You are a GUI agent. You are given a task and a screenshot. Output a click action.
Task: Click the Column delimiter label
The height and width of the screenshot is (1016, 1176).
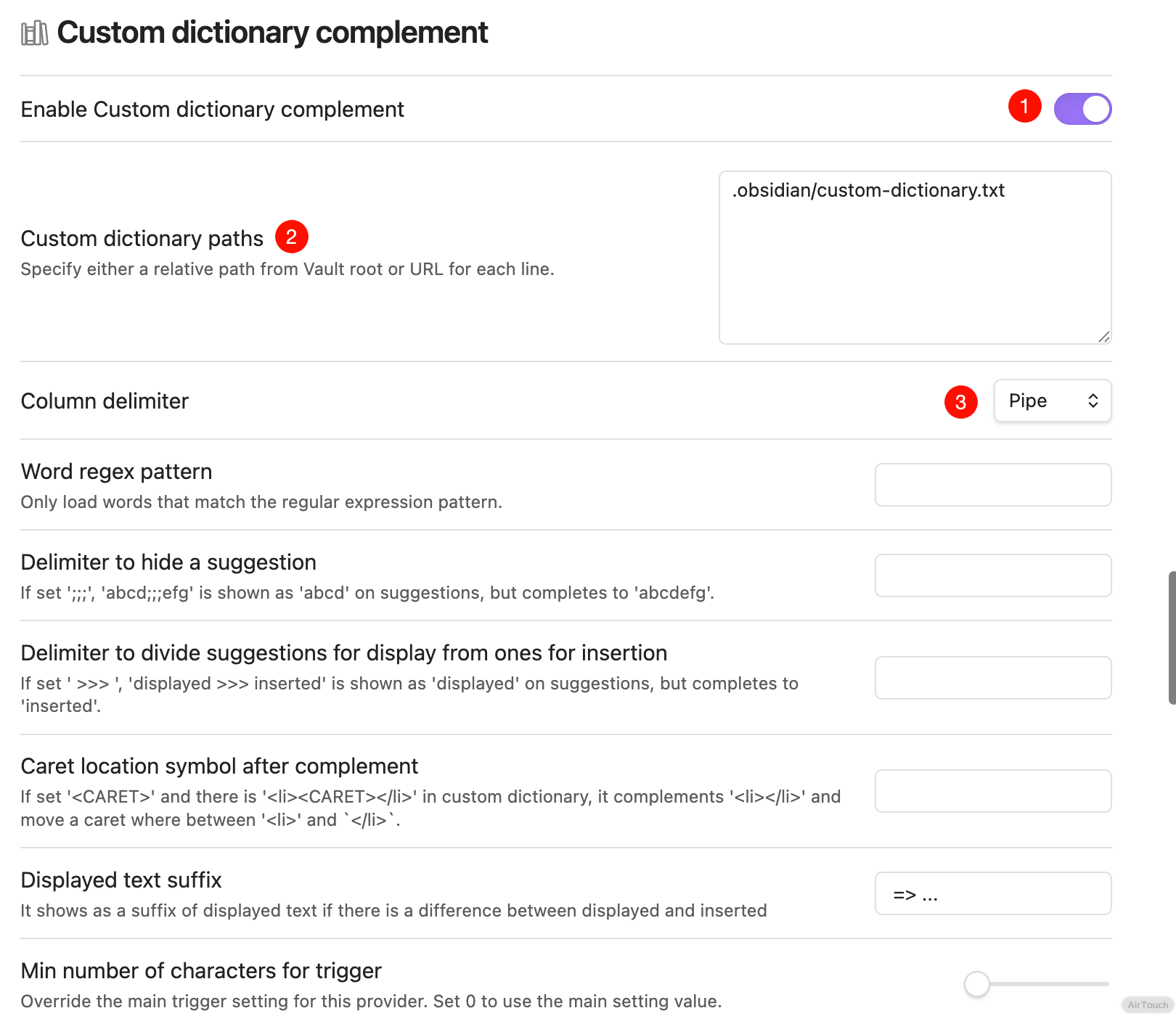tap(105, 401)
